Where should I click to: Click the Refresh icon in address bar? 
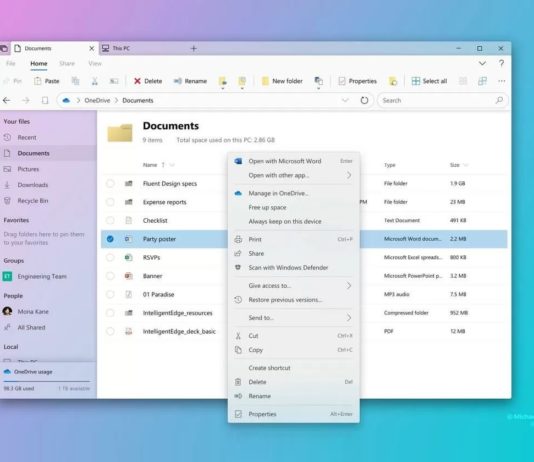pos(364,100)
